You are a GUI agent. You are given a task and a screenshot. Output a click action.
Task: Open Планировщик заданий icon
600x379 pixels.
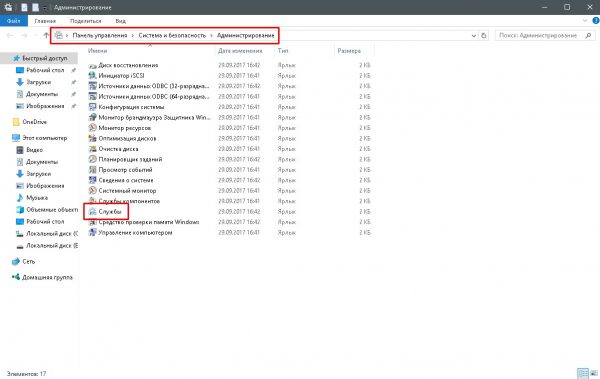[x=93, y=159]
